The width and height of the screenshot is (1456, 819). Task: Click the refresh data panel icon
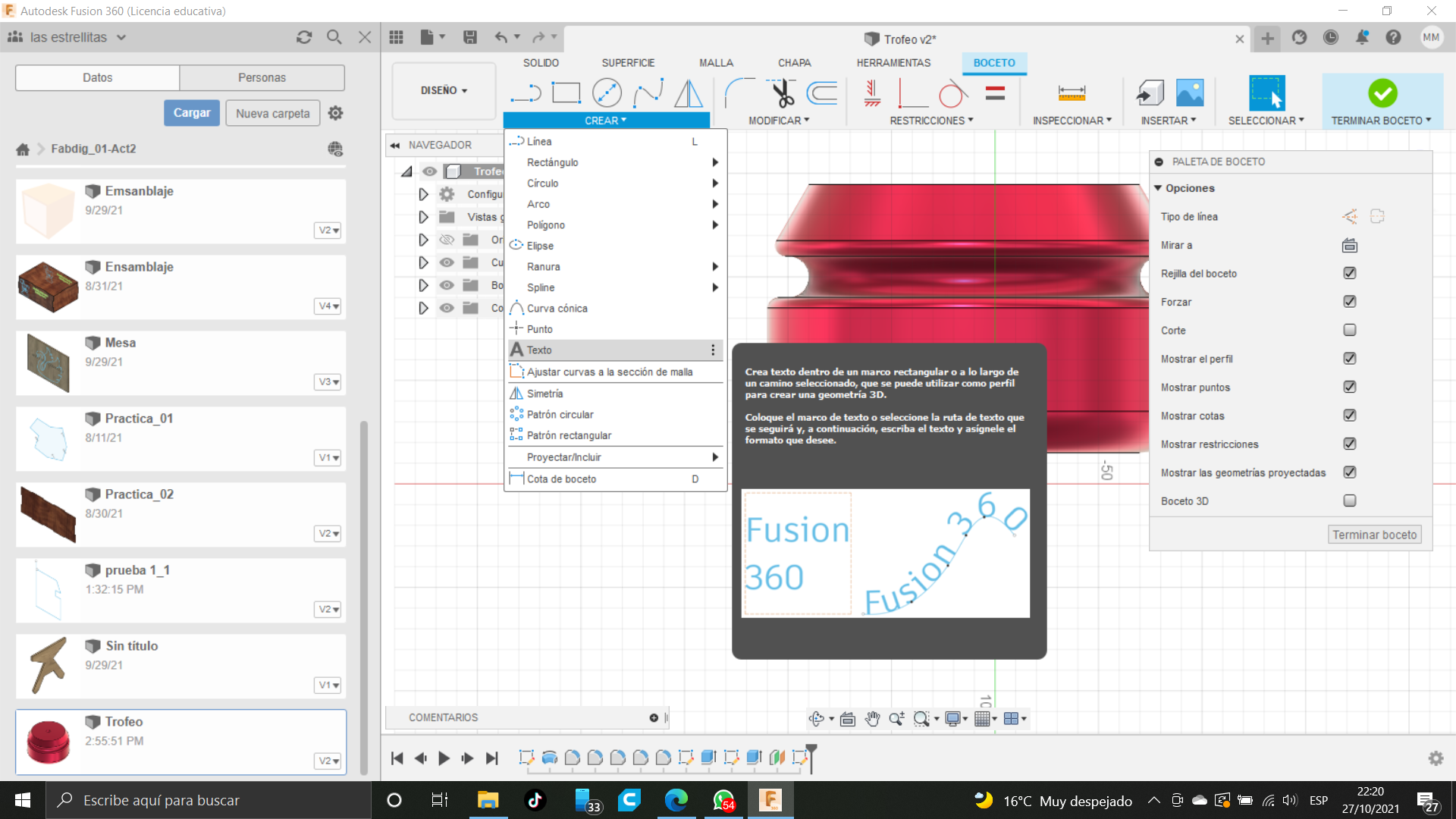coord(304,37)
